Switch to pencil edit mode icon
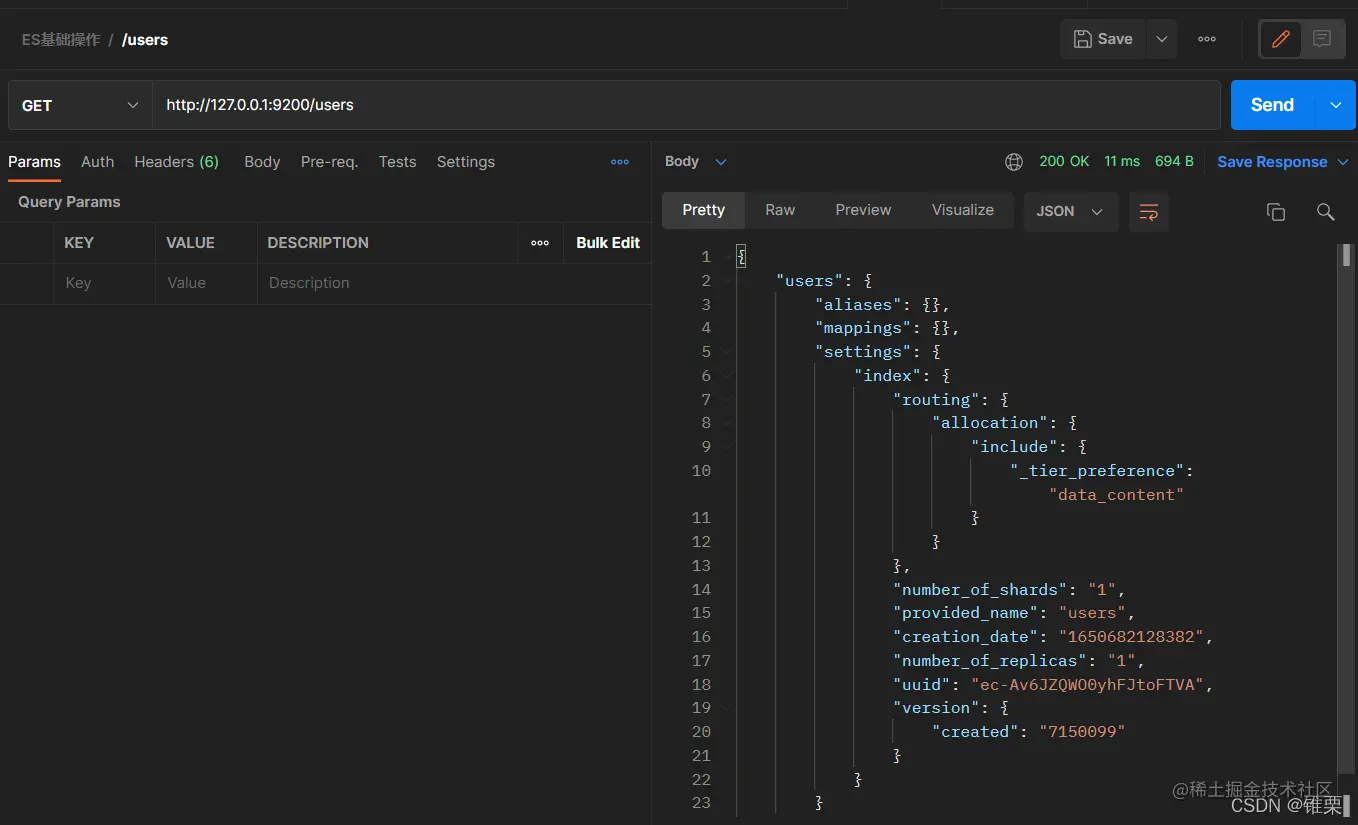This screenshot has height=825, width=1358. point(1281,39)
